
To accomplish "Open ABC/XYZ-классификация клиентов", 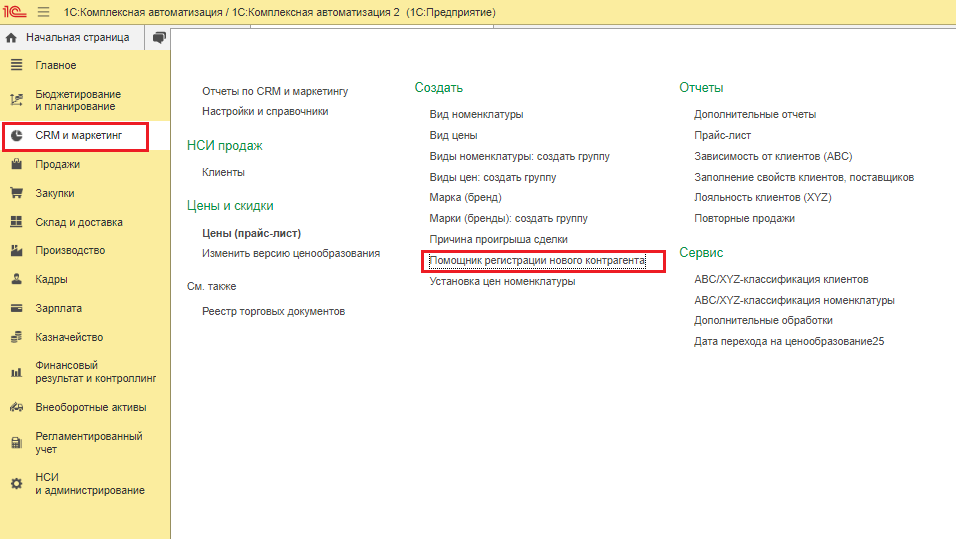I will [781, 279].
